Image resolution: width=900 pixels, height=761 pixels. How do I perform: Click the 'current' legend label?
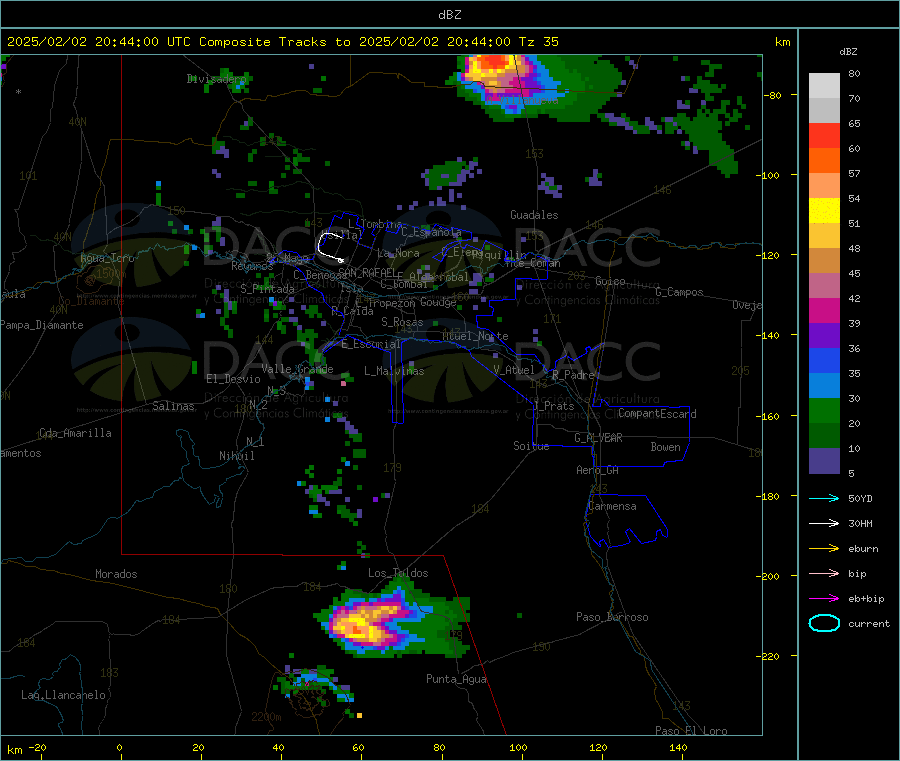tap(869, 623)
